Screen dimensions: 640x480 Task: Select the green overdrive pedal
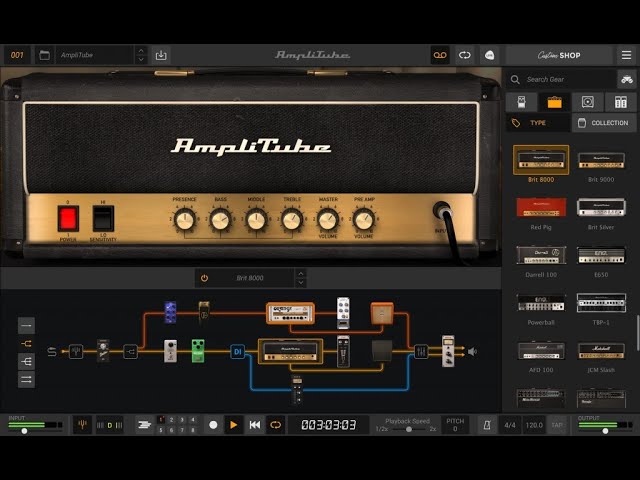pos(198,351)
